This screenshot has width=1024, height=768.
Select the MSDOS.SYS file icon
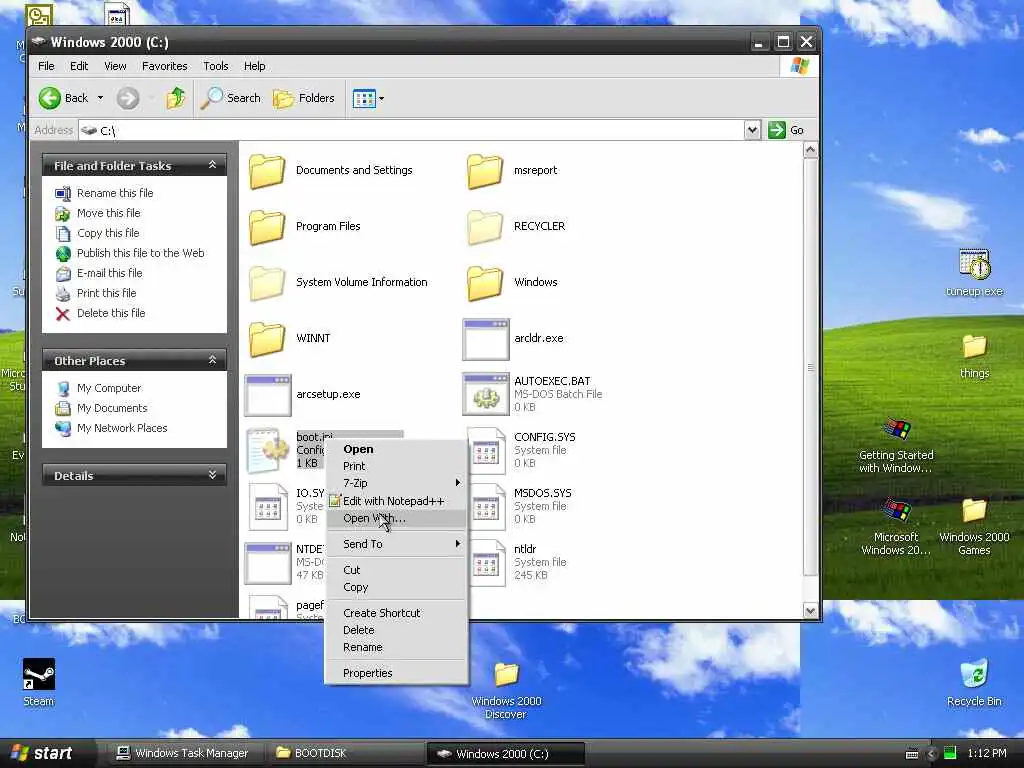pyautogui.click(x=487, y=507)
